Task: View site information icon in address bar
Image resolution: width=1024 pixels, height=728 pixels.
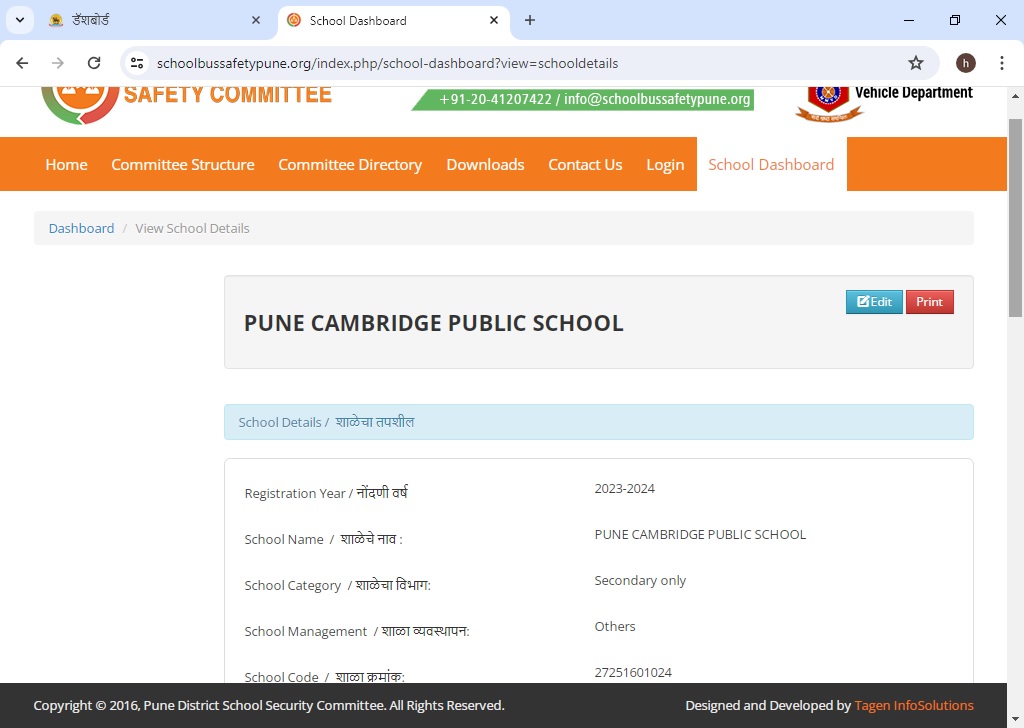Action: (x=138, y=63)
